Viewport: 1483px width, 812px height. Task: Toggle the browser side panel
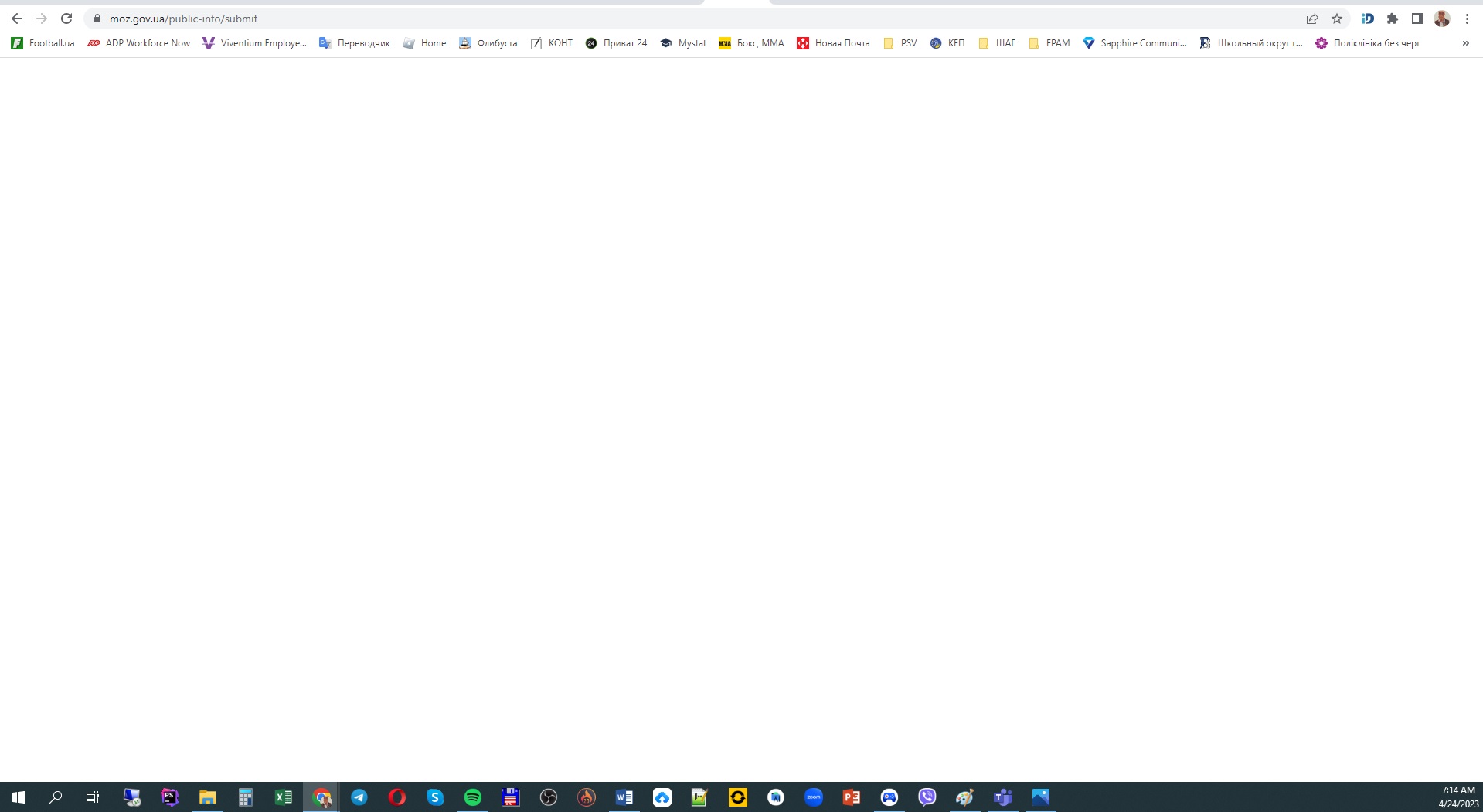1417,19
